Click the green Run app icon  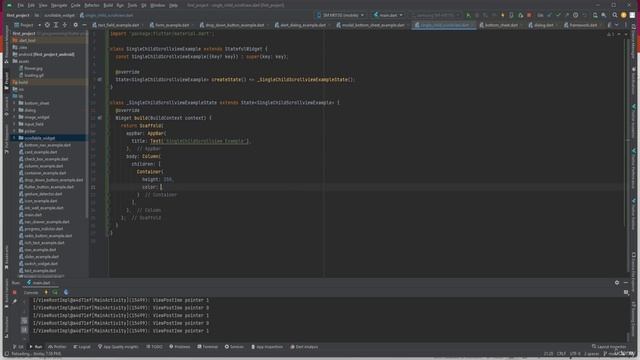pos(468,15)
